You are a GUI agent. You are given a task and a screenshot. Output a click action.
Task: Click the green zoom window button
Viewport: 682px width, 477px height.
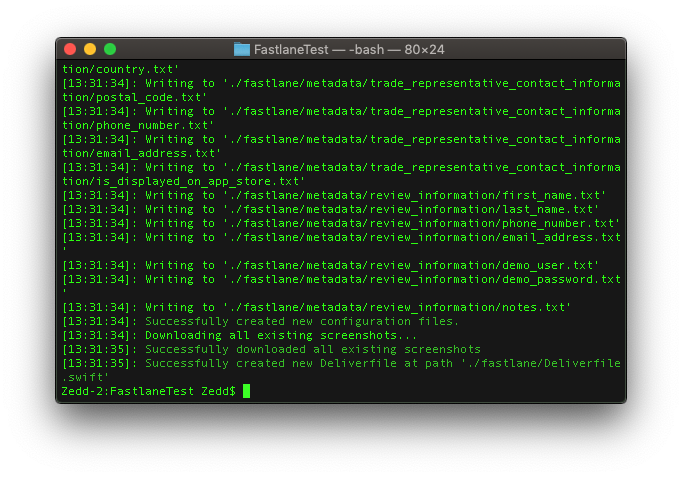[110, 49]
